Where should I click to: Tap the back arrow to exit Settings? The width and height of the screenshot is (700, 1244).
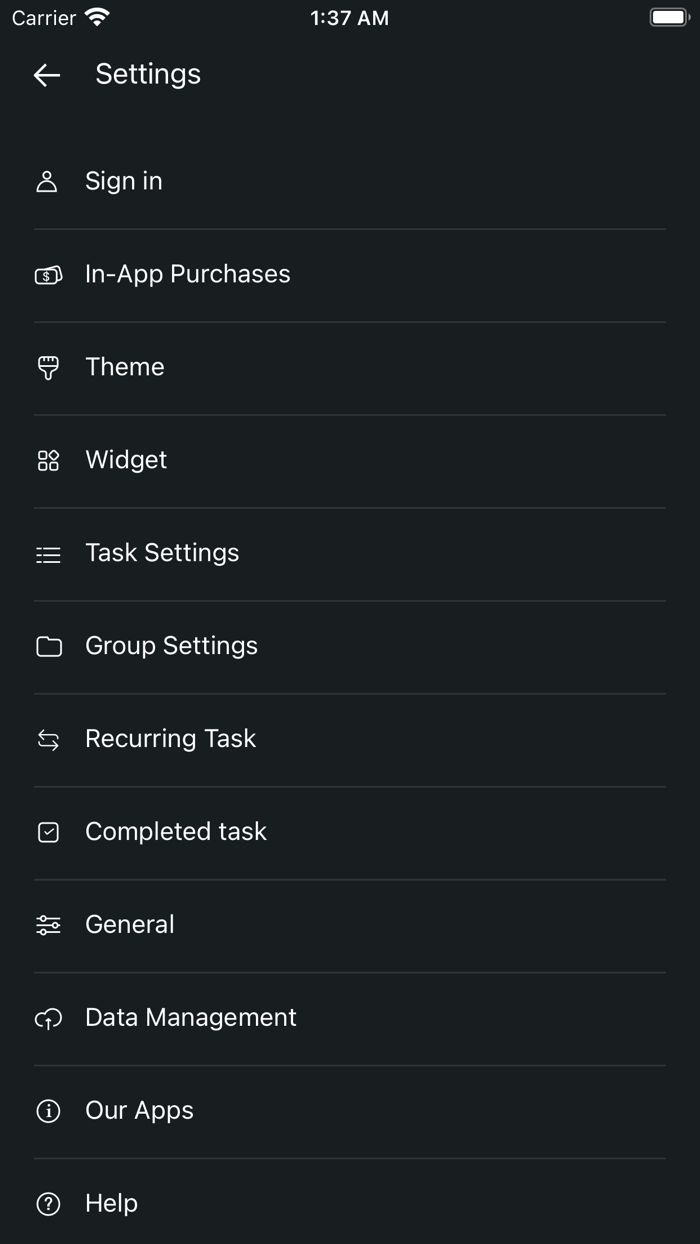[x=47, y=75]
